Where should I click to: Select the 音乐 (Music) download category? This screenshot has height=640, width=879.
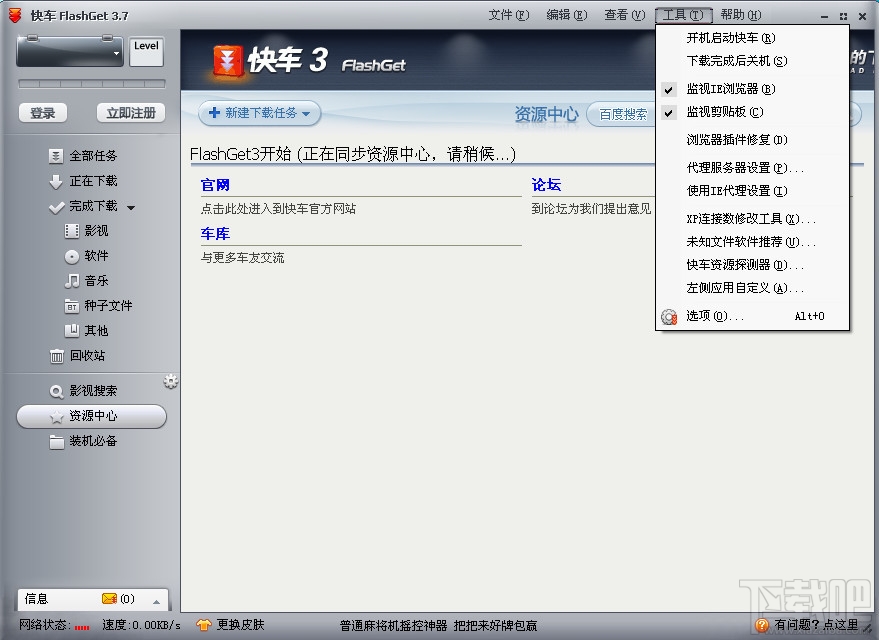click(x=96, y=280)
